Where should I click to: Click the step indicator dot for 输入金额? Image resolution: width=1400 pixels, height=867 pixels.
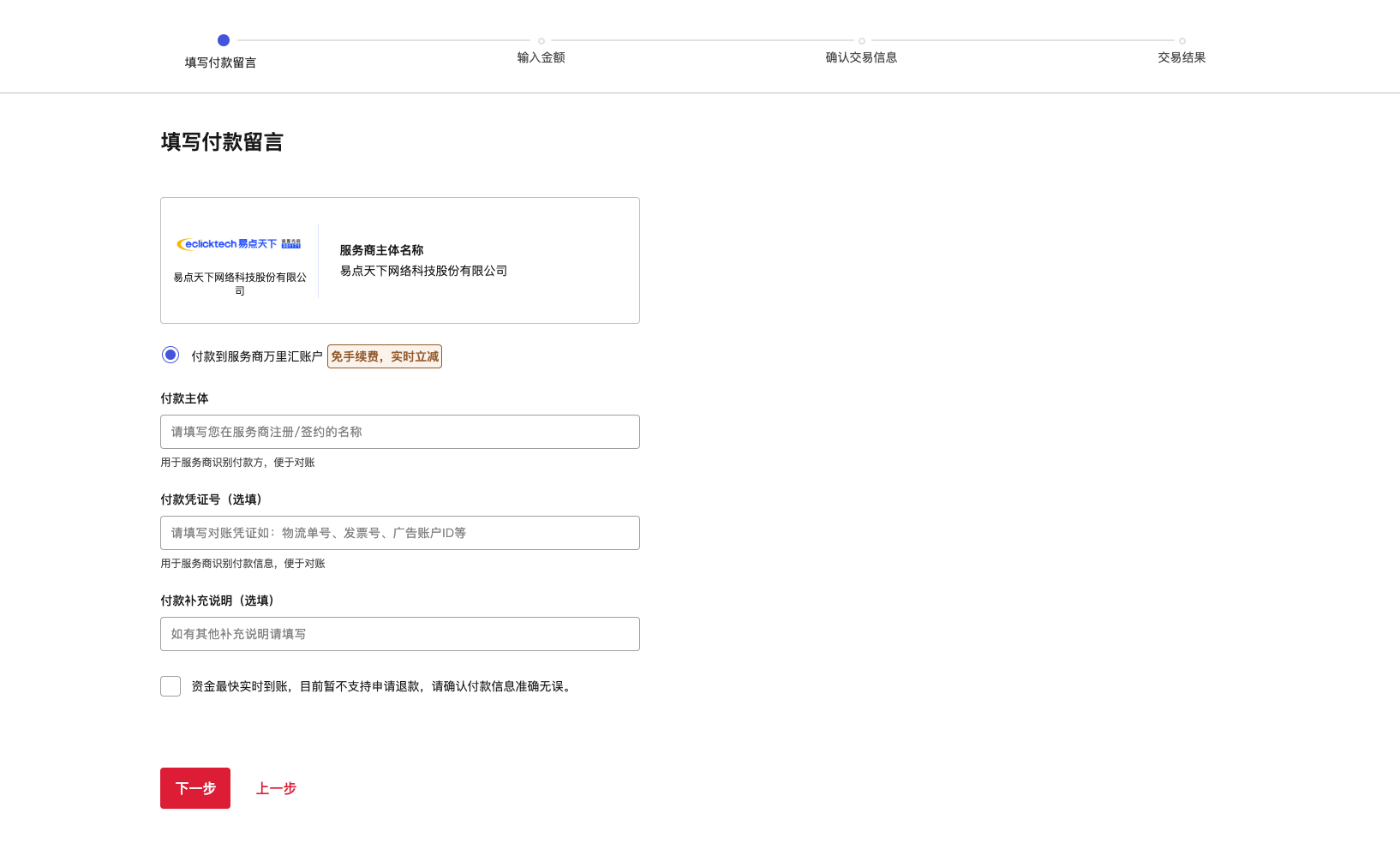(x=541, y=39)
